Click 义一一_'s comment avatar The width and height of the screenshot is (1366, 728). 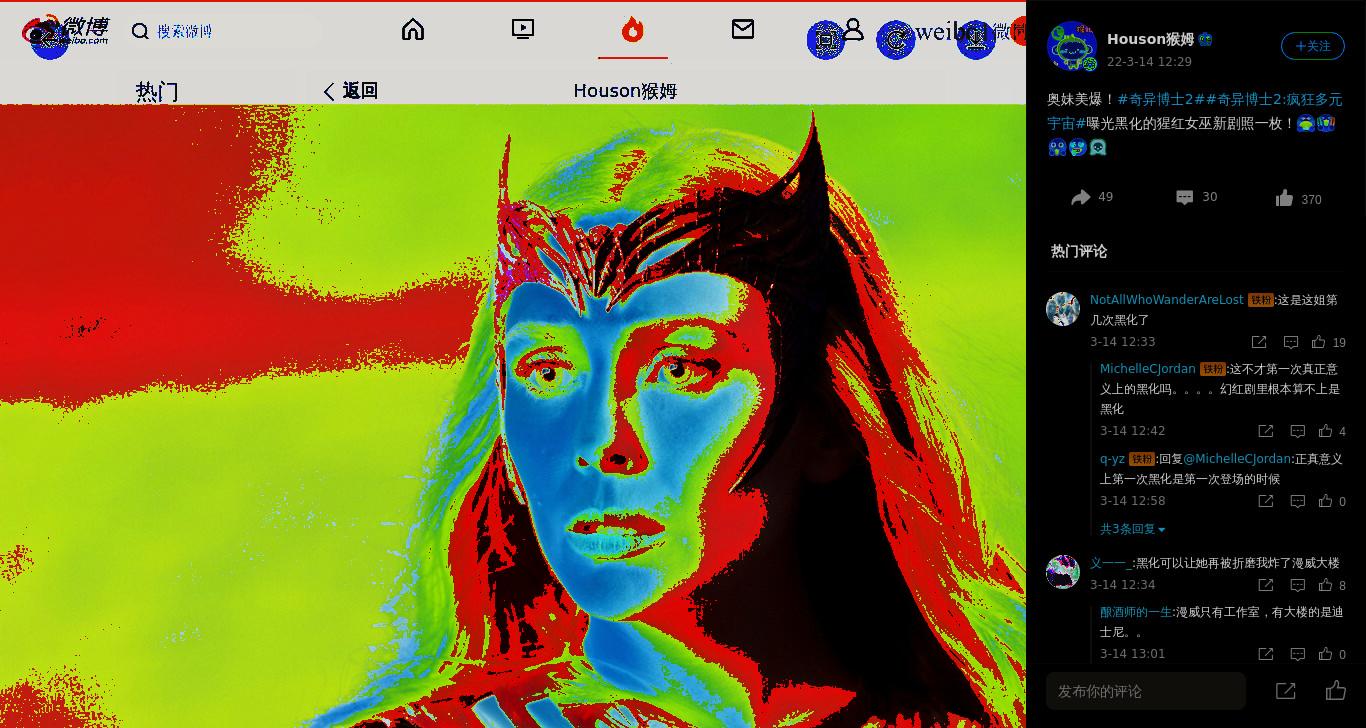tap(1063, 572)
